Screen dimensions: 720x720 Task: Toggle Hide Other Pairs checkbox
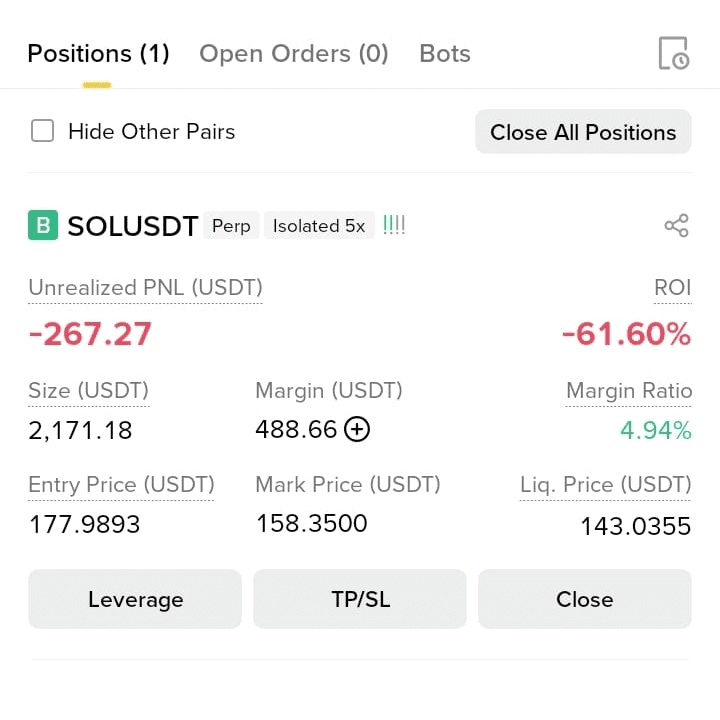pos(42,131)
